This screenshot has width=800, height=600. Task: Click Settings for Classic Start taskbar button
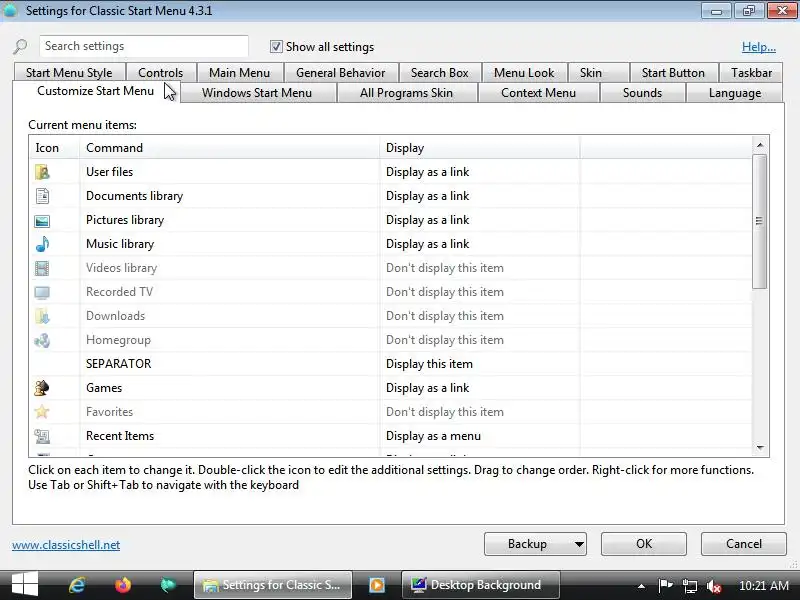pyautogui.click(x=273, y=585)
